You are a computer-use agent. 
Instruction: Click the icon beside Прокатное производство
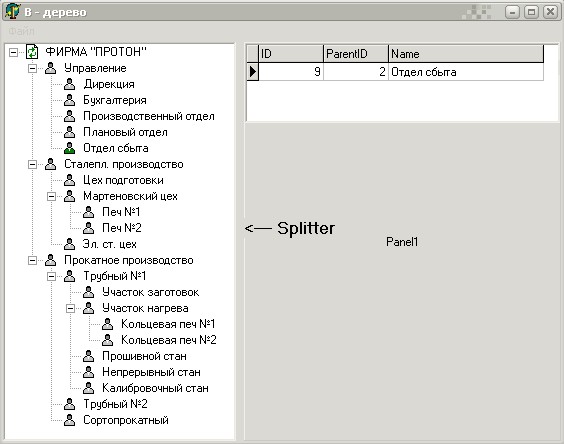[51, 260]
